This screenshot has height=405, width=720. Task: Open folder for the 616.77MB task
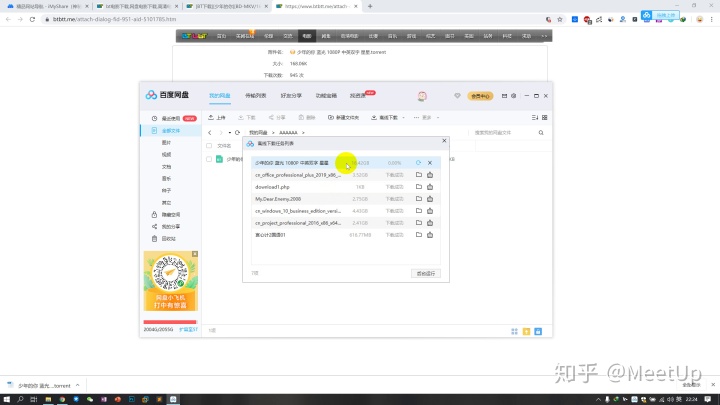pos(419,235)
